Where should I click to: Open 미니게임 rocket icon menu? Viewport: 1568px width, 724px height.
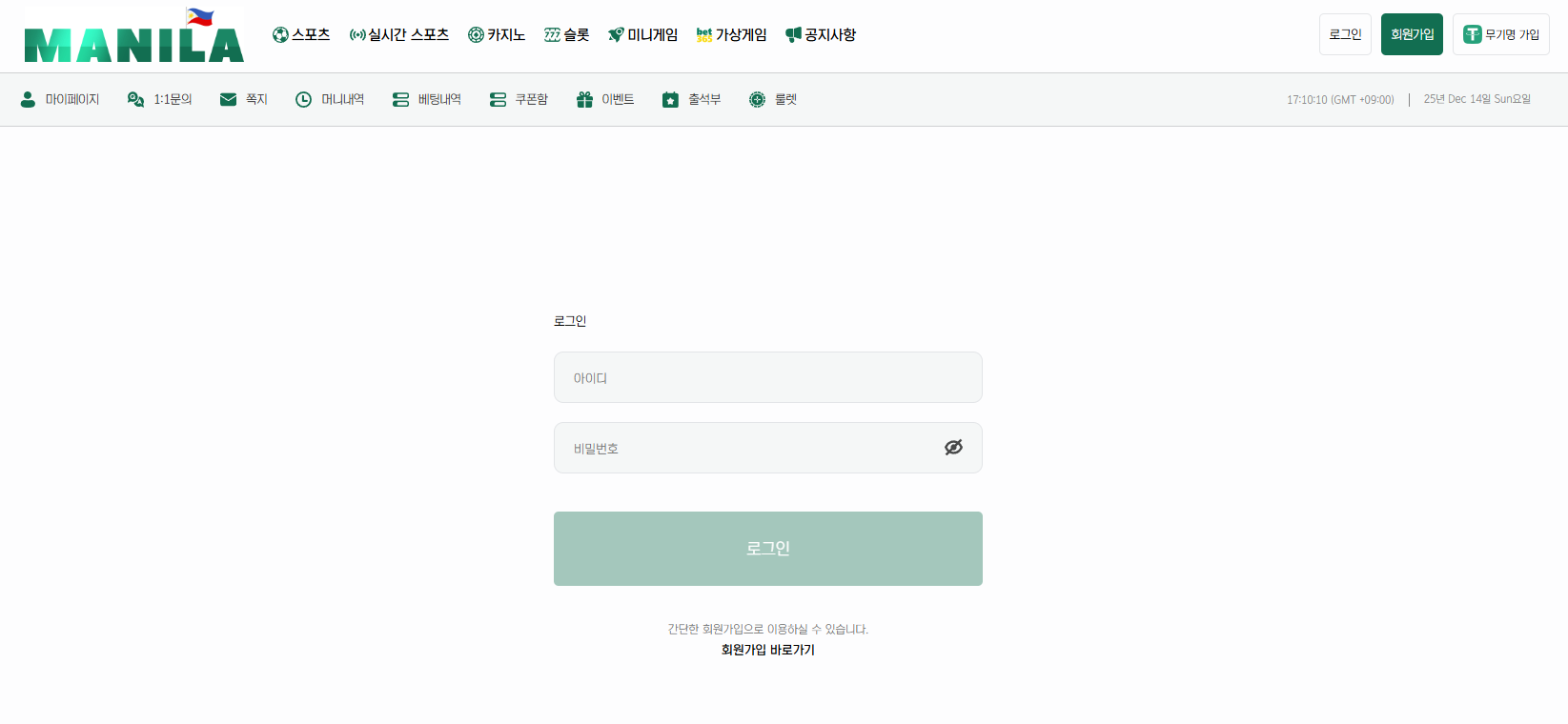(642, 35)
